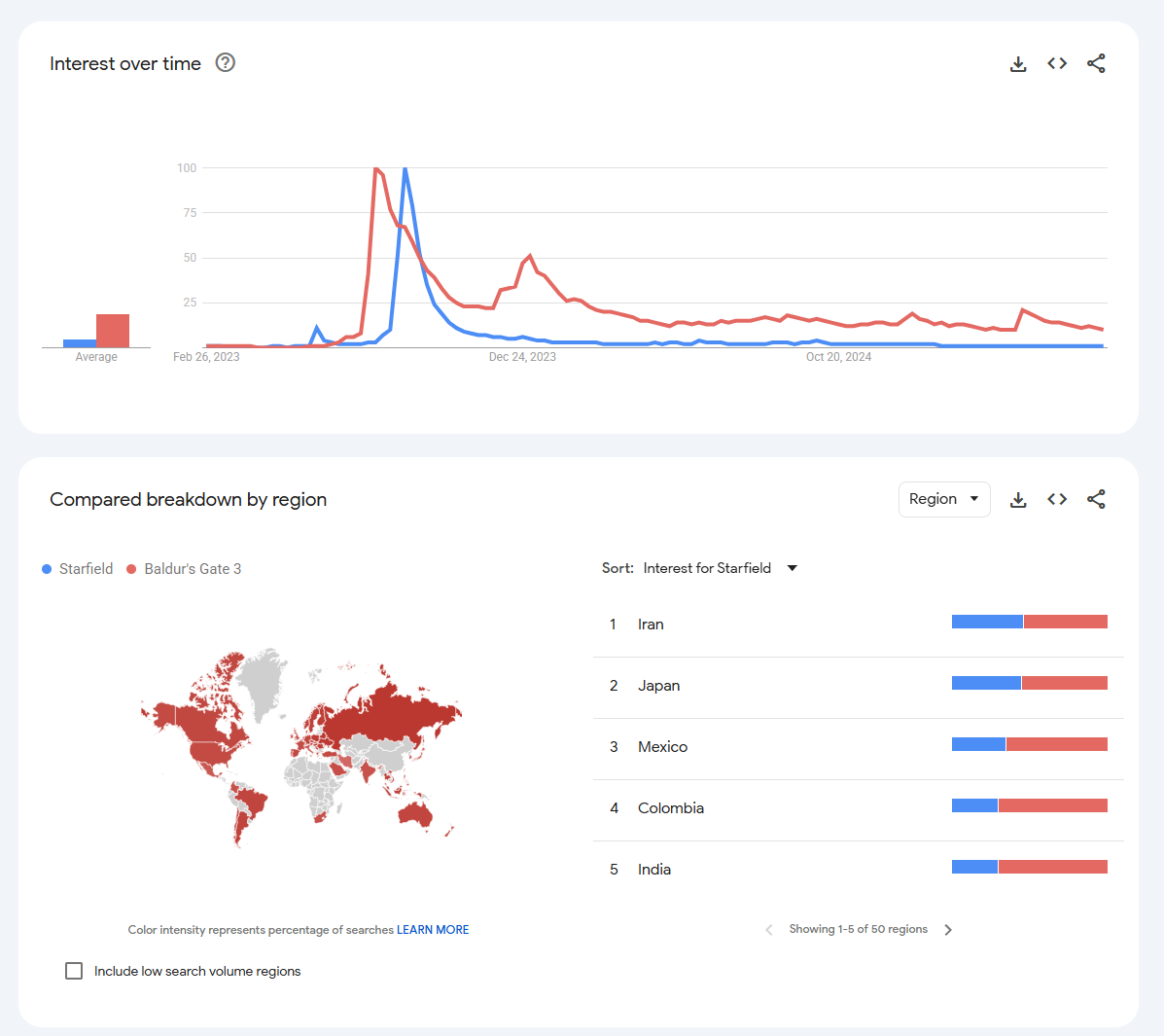Select Colombia in region list
Image resolution: width=1164 pixels, height=1036 pixels.
pos(858,808)
